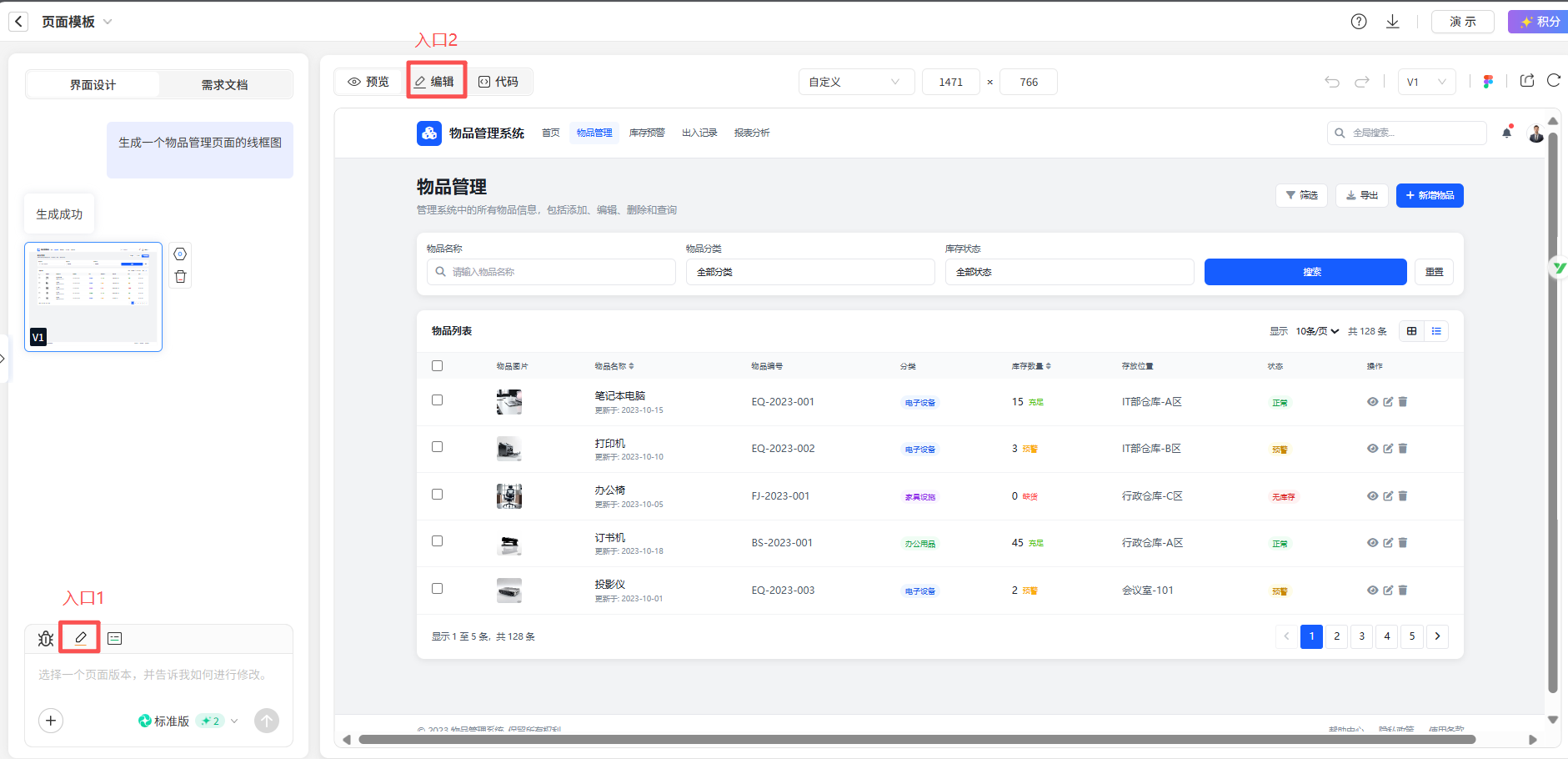Open the Figma export icon

coord(1488,82)
